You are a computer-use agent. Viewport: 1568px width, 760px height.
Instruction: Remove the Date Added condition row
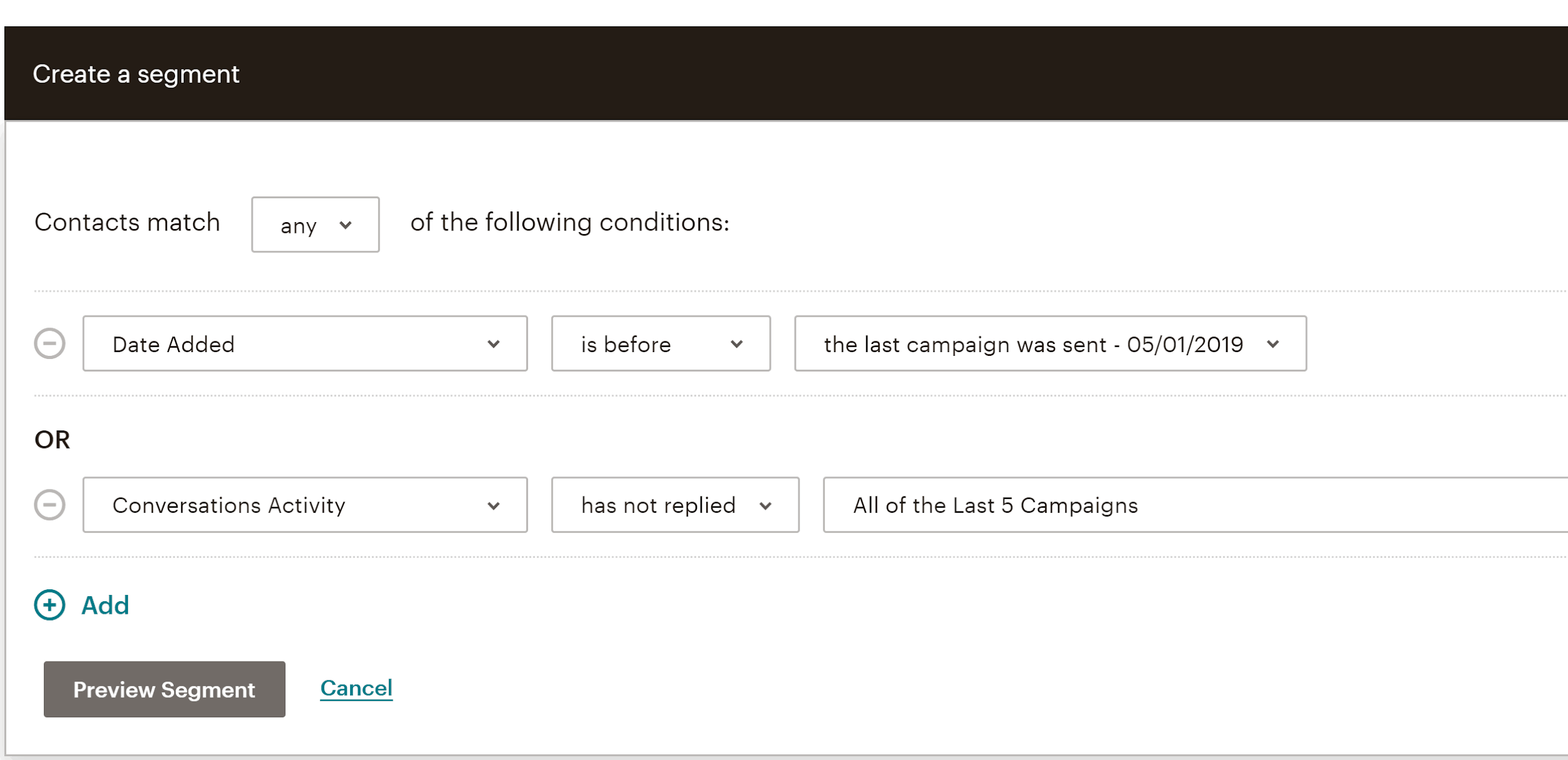[50, 343]
